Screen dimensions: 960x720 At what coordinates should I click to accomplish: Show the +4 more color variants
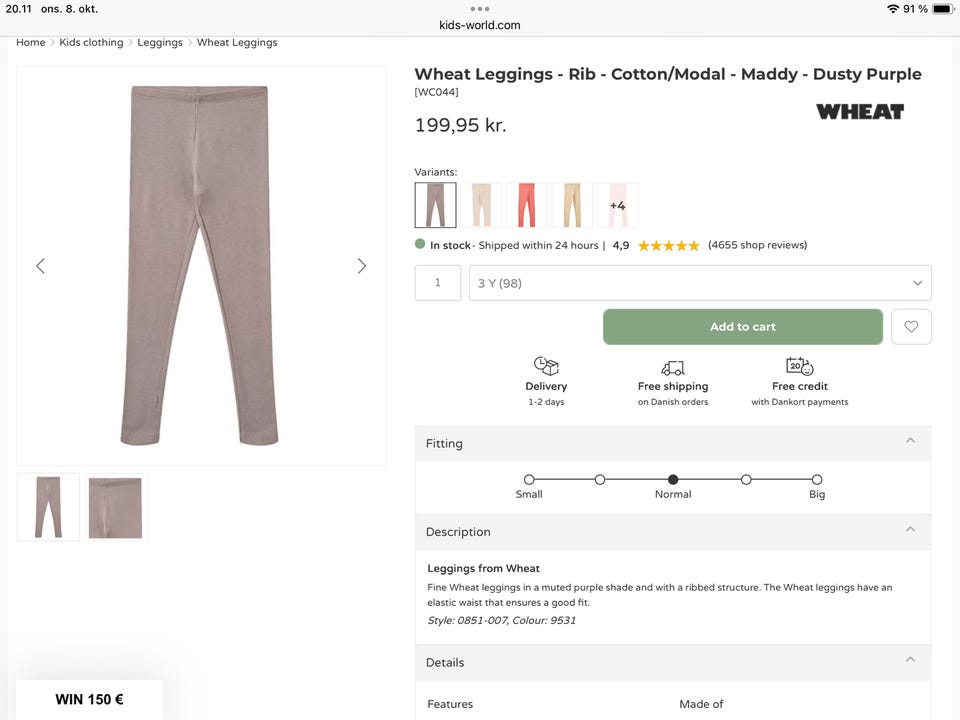click(617, 205)
